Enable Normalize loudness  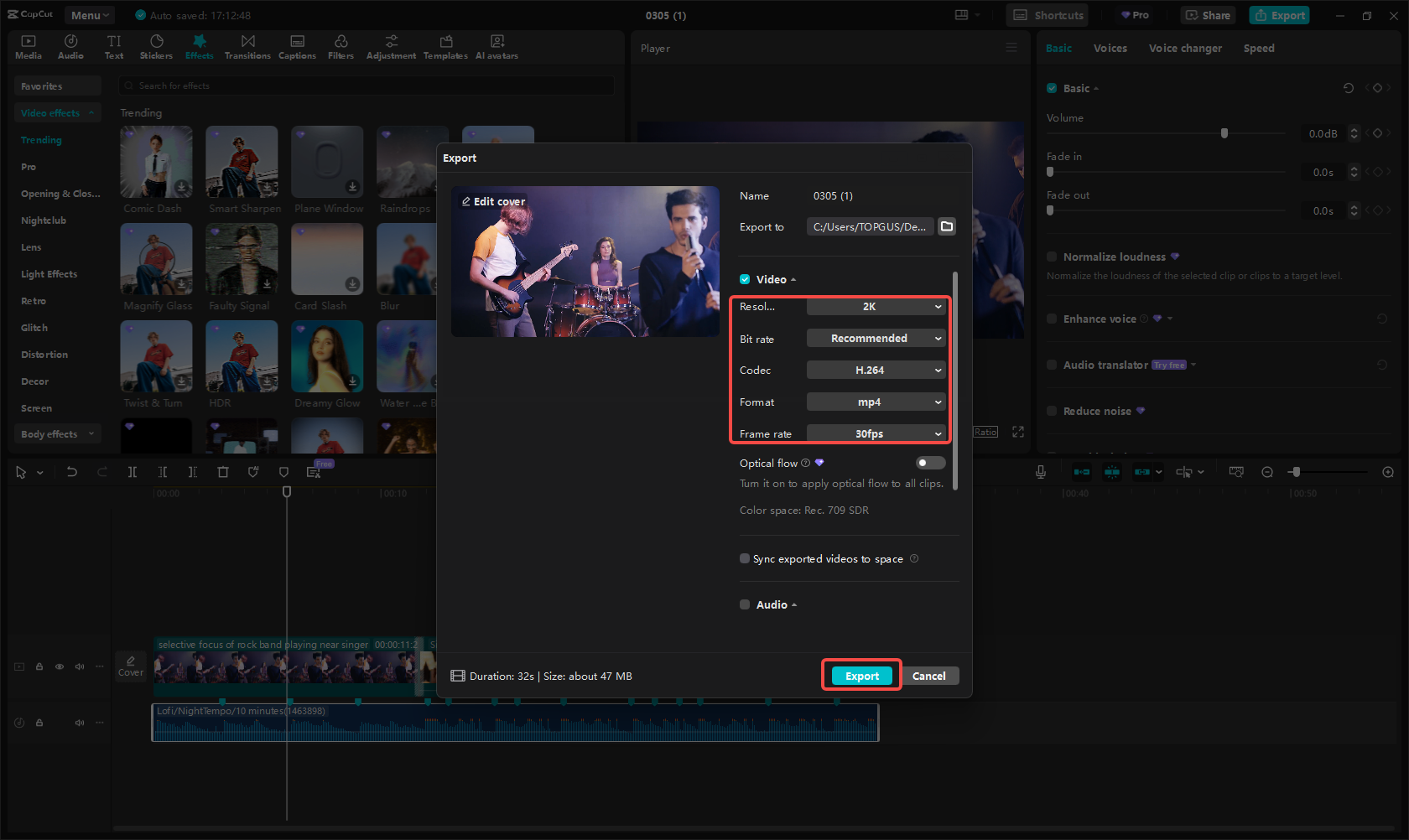click(1052, 257)
